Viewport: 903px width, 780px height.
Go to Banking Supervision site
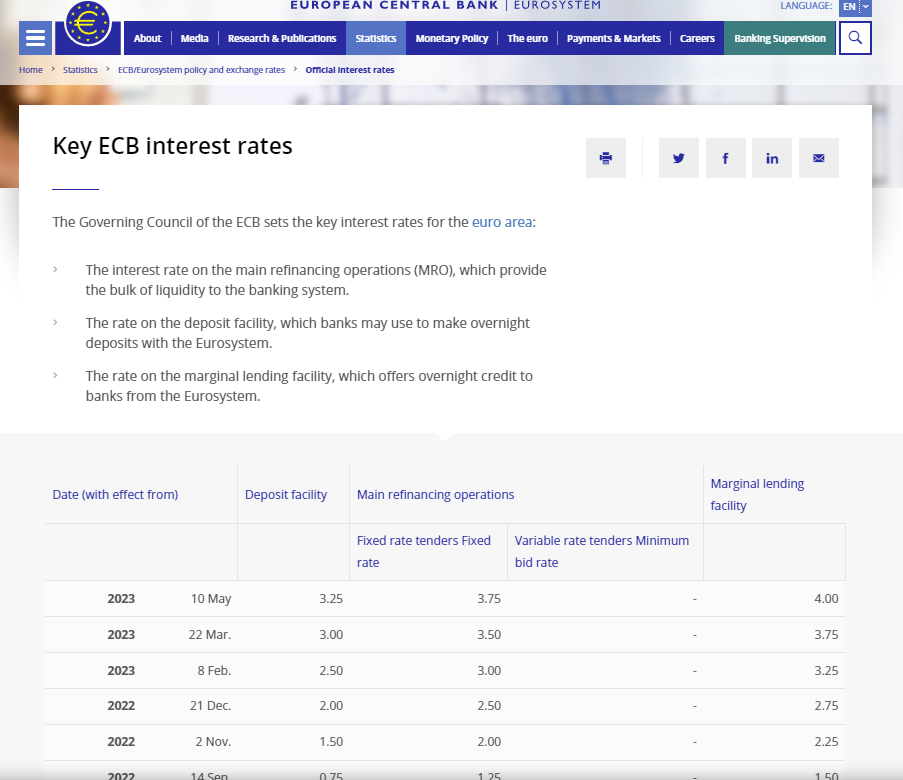coord(780,38)
